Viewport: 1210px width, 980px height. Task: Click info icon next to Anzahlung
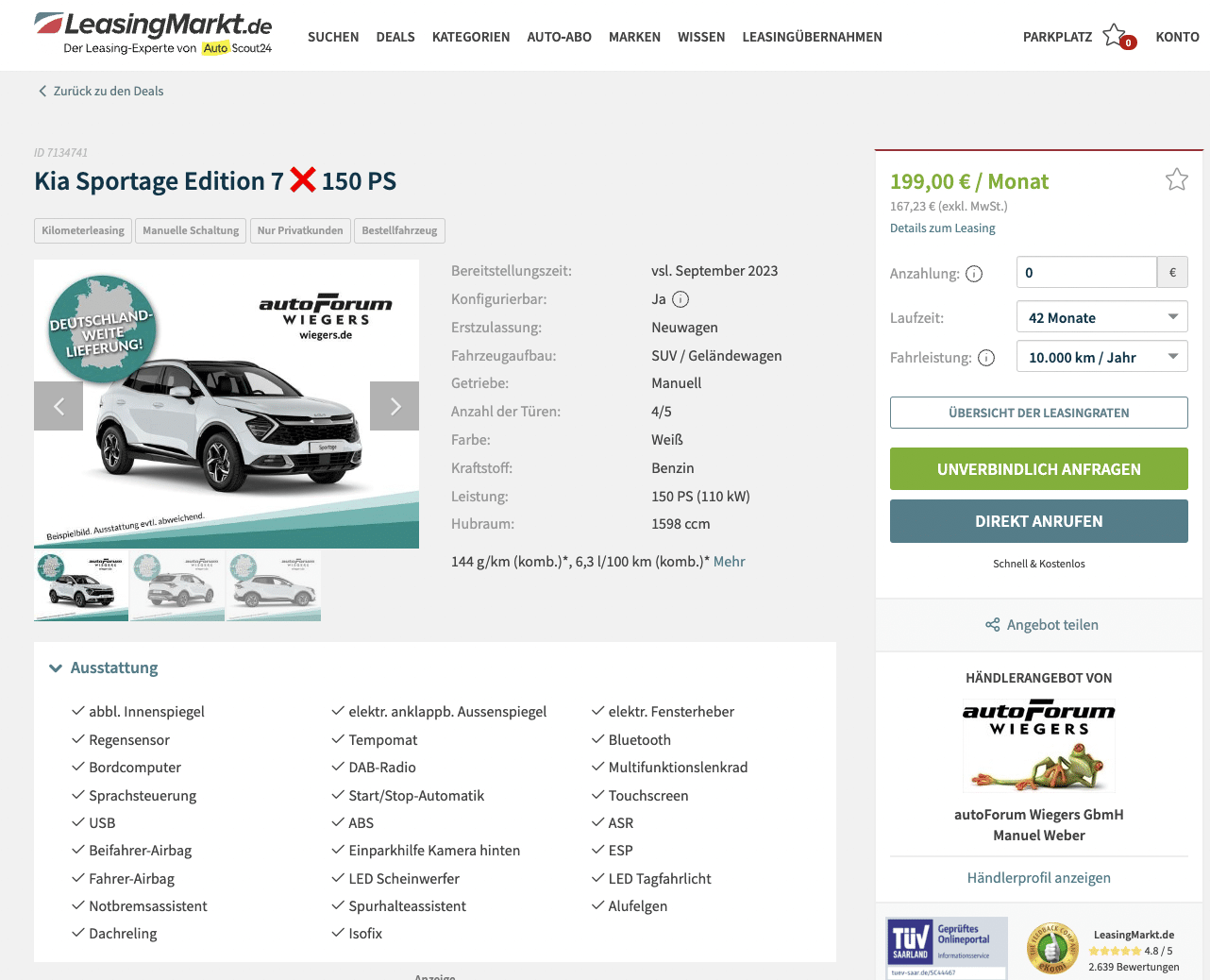974,274
